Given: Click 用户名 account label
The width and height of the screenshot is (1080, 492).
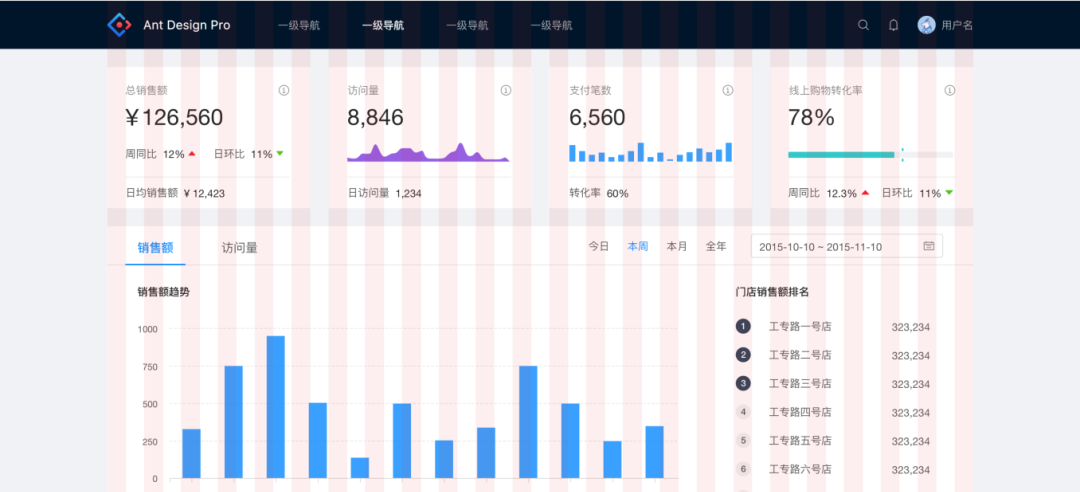Looking at the screenshot, I should pyautogui.click(x=957, y=25).
